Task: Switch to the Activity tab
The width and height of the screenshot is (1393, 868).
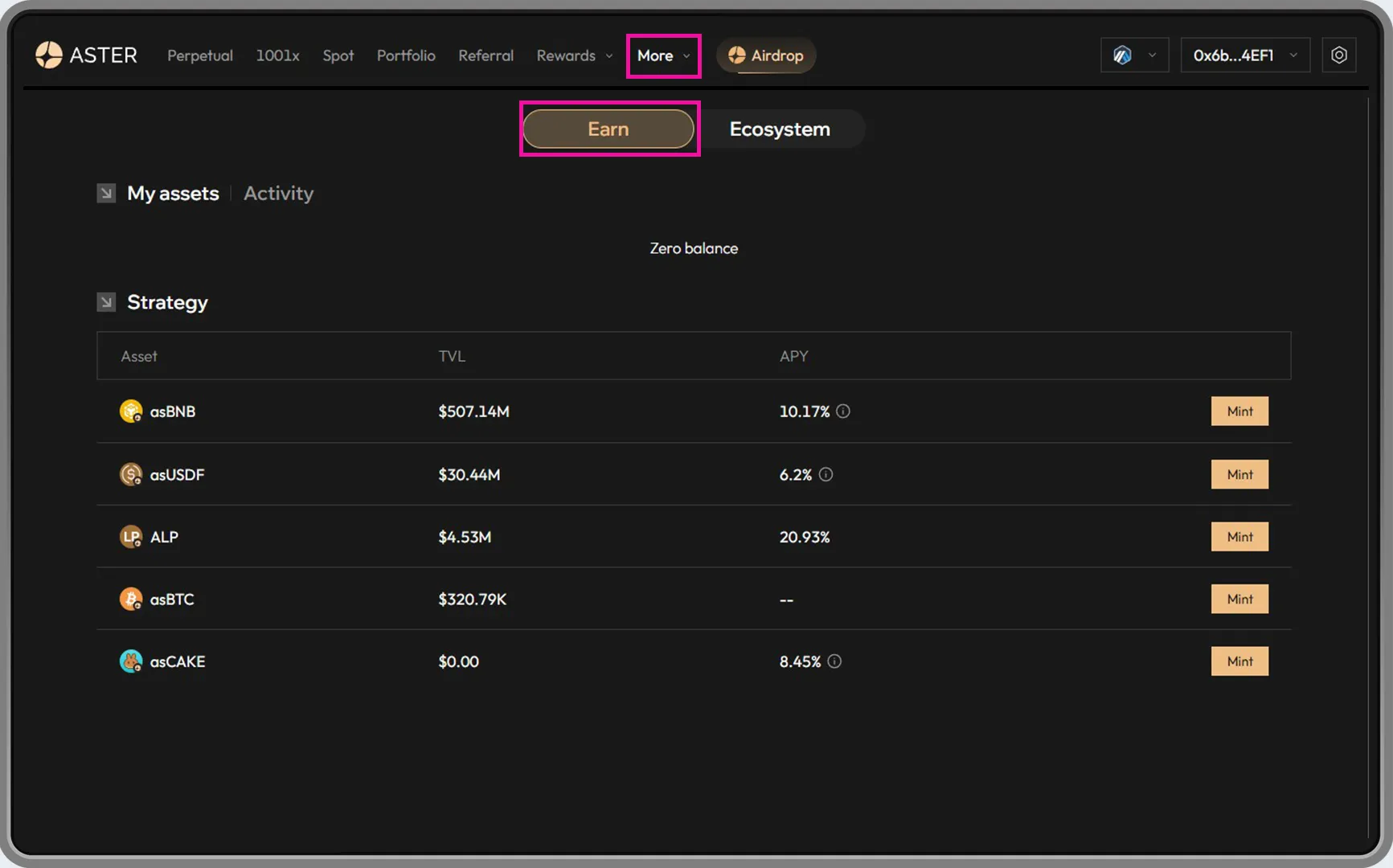Action: pos(278,194)
